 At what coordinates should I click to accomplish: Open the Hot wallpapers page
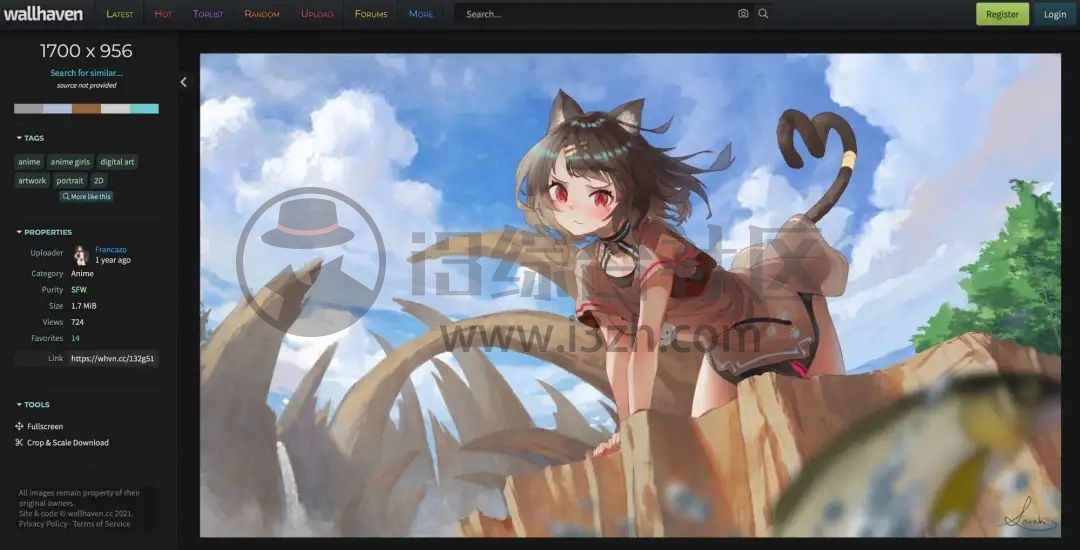[x=163, y=14]
